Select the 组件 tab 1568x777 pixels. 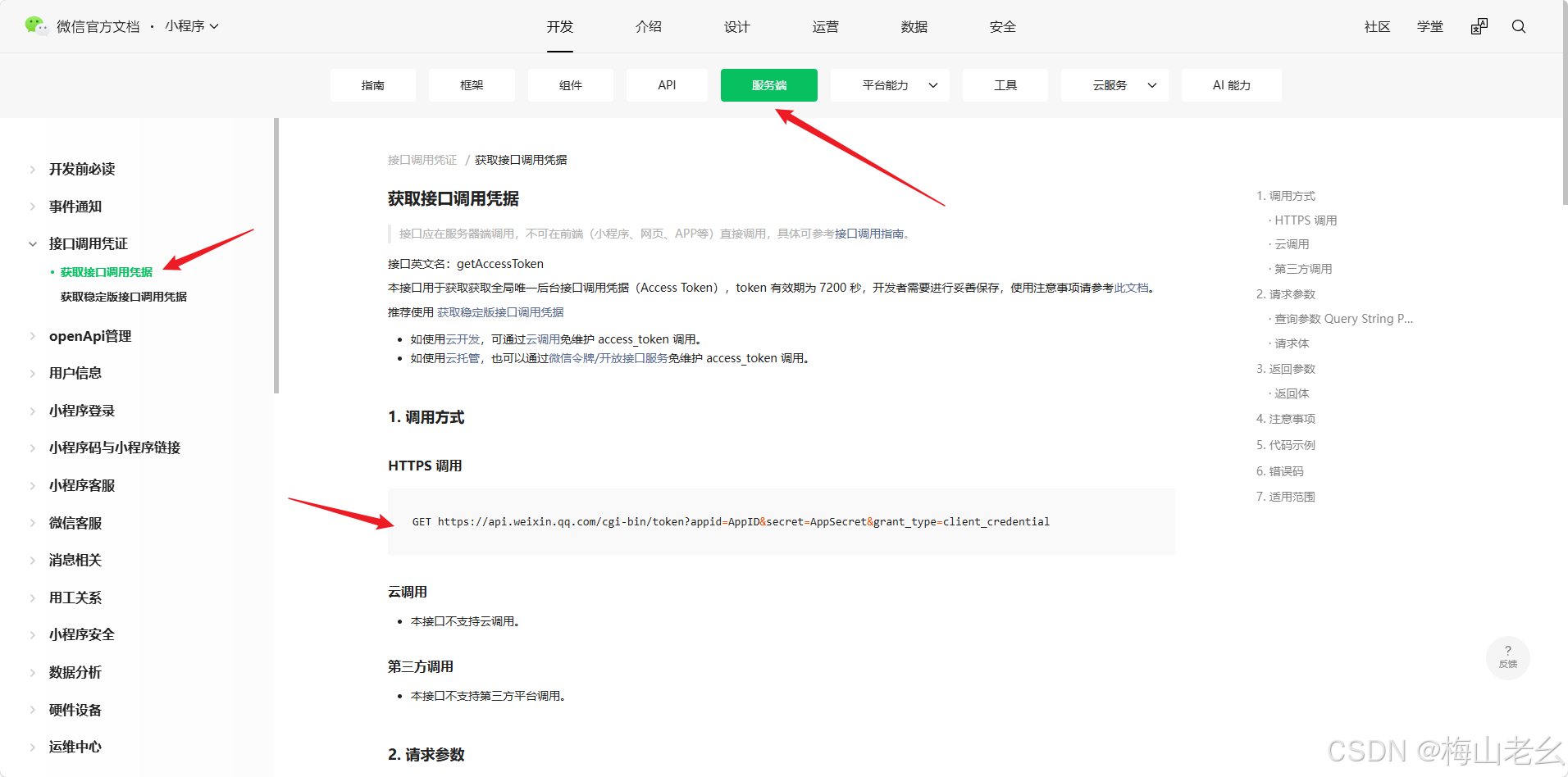tap(571, 85)
